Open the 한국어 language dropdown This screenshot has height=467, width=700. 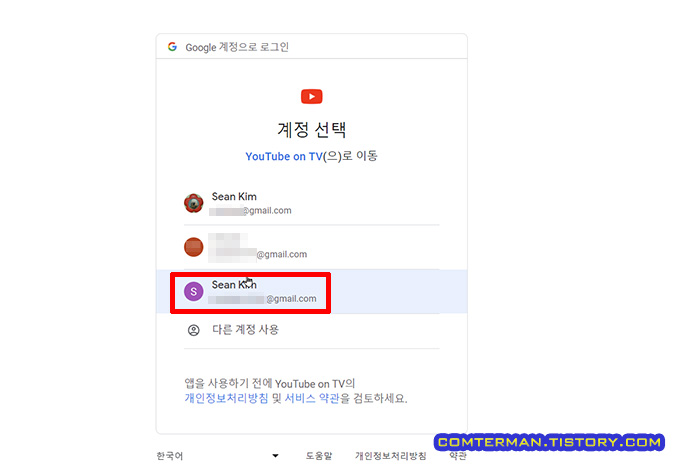coord(218,456)
